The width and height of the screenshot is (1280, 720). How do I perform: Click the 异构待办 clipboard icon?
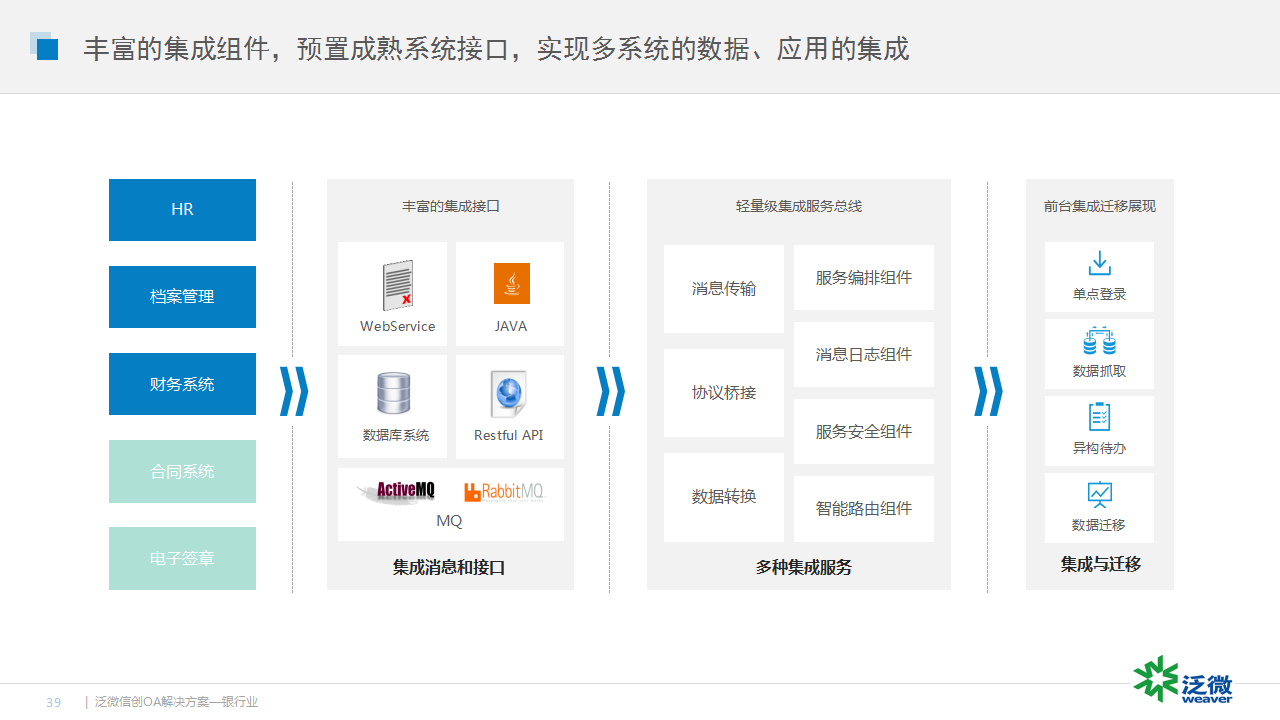click(1100, 417)
